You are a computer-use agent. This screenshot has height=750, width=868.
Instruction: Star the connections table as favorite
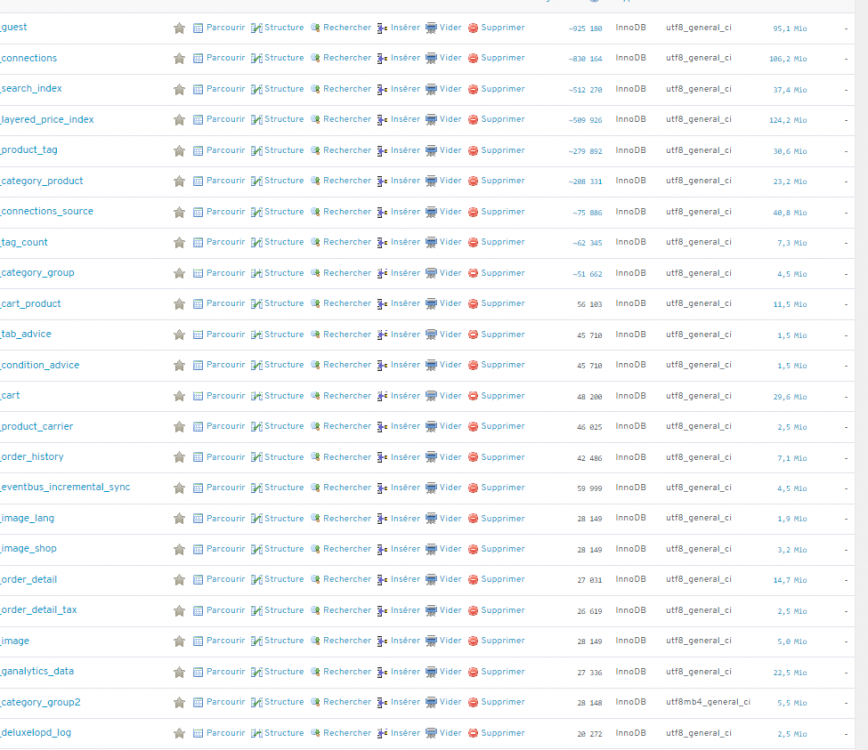(x=179, y=59)
